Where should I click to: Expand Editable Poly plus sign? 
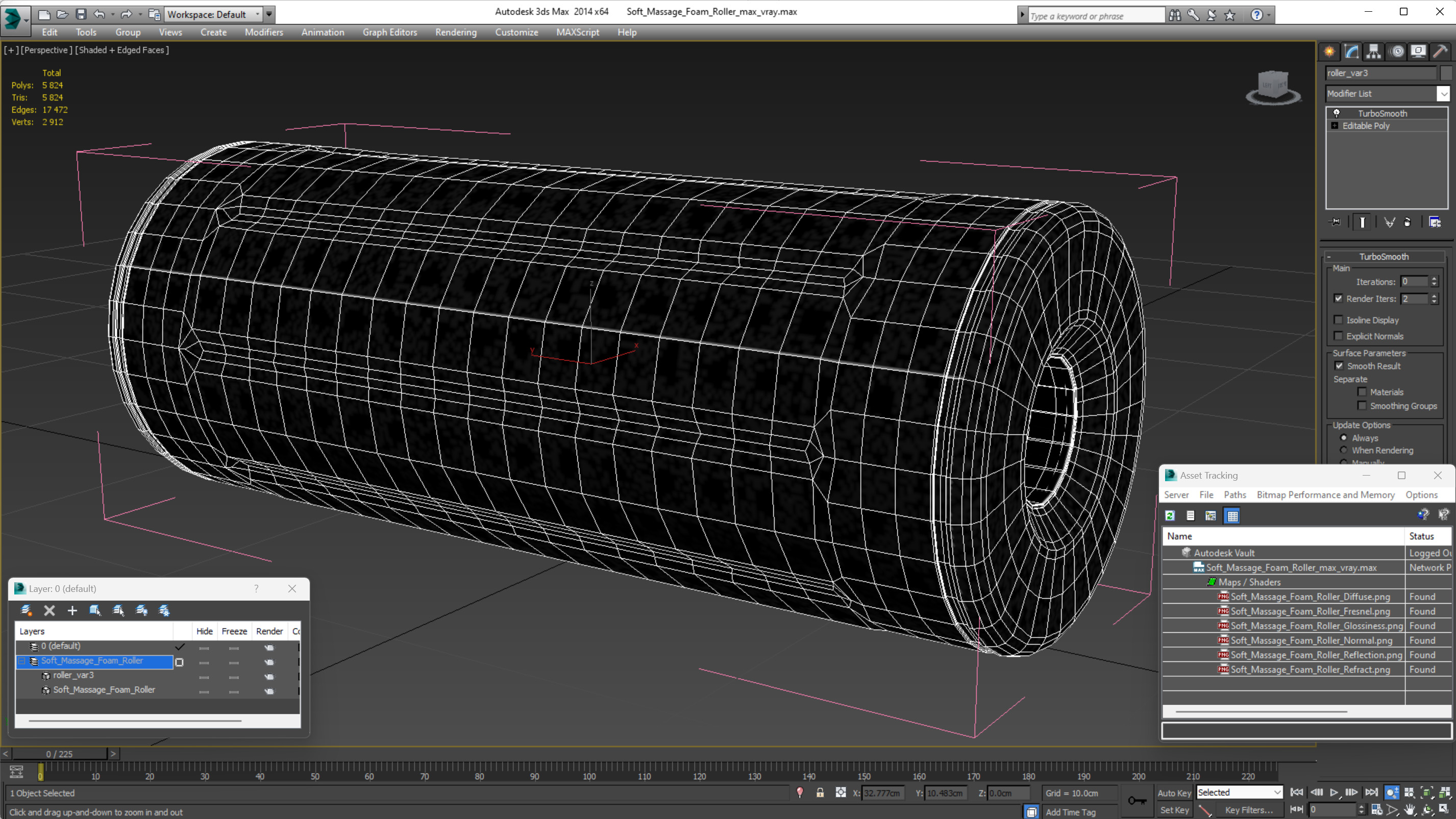[1335, 126]
